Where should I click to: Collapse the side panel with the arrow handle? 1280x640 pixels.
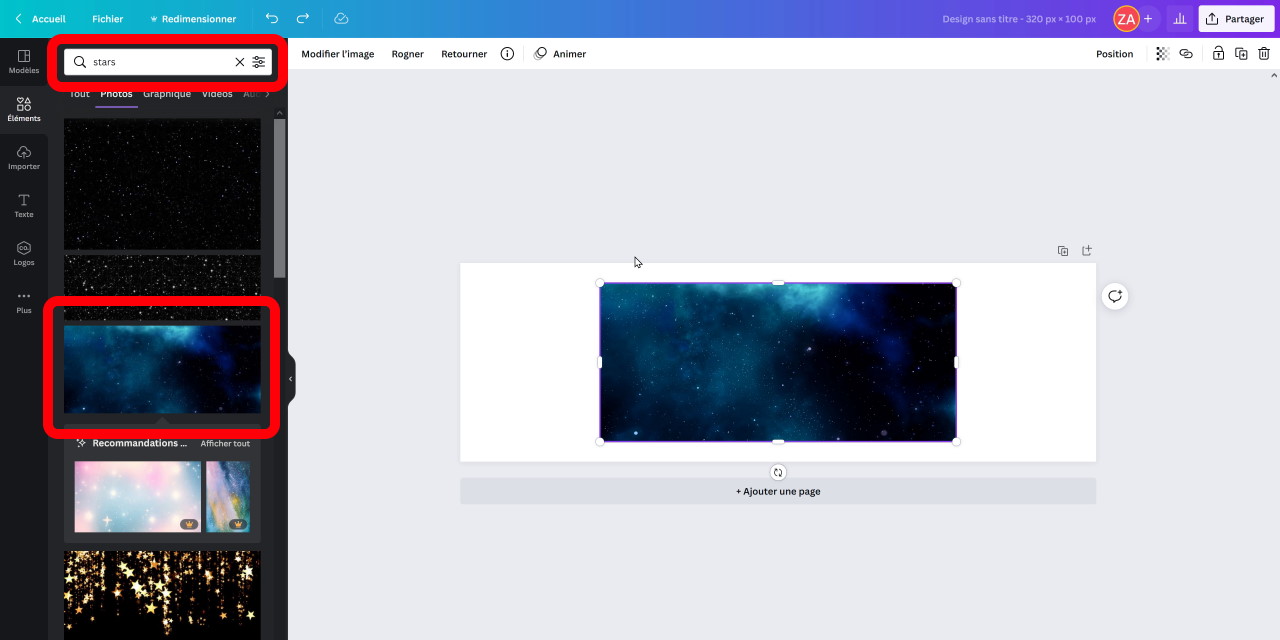pyautogui.click(x=291, y=379)
